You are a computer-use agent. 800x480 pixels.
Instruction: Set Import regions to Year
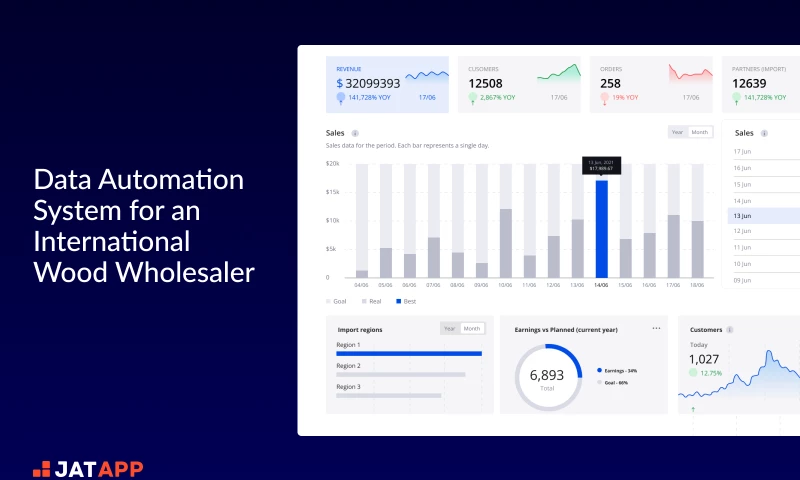pyautogui.click(x=449, y=329)
